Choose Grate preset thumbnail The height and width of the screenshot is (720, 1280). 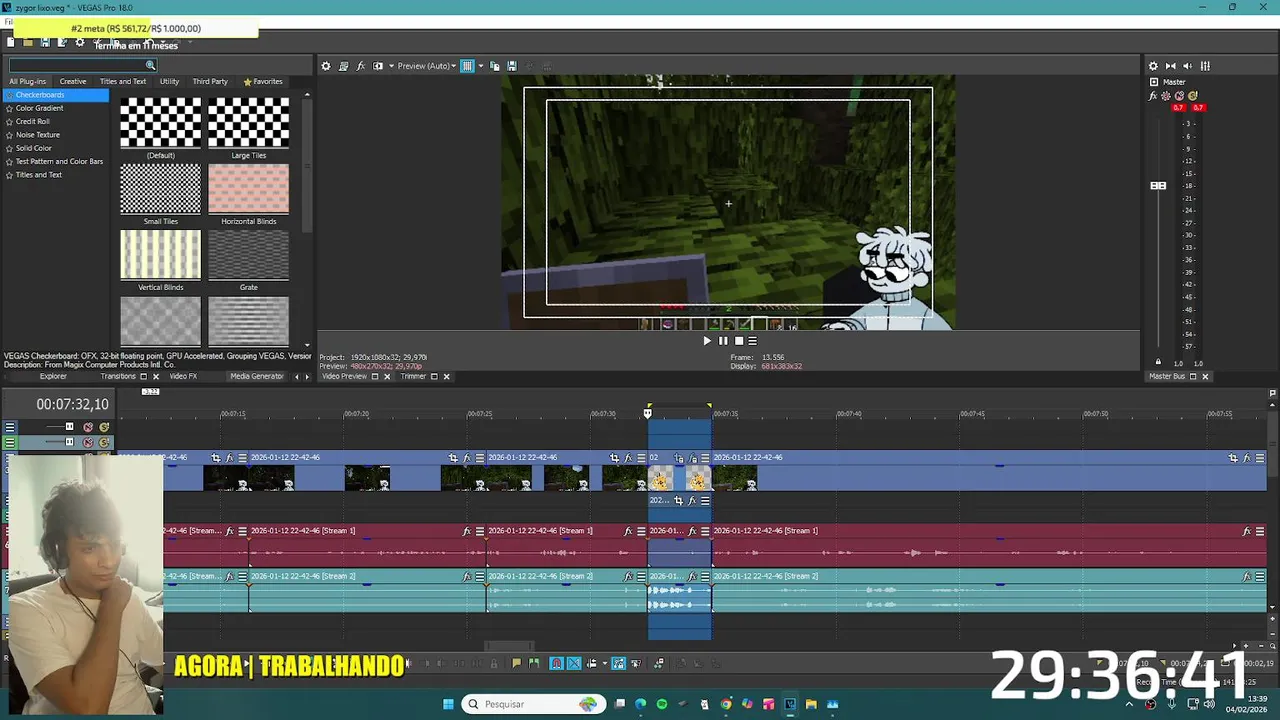pos(249,255)
